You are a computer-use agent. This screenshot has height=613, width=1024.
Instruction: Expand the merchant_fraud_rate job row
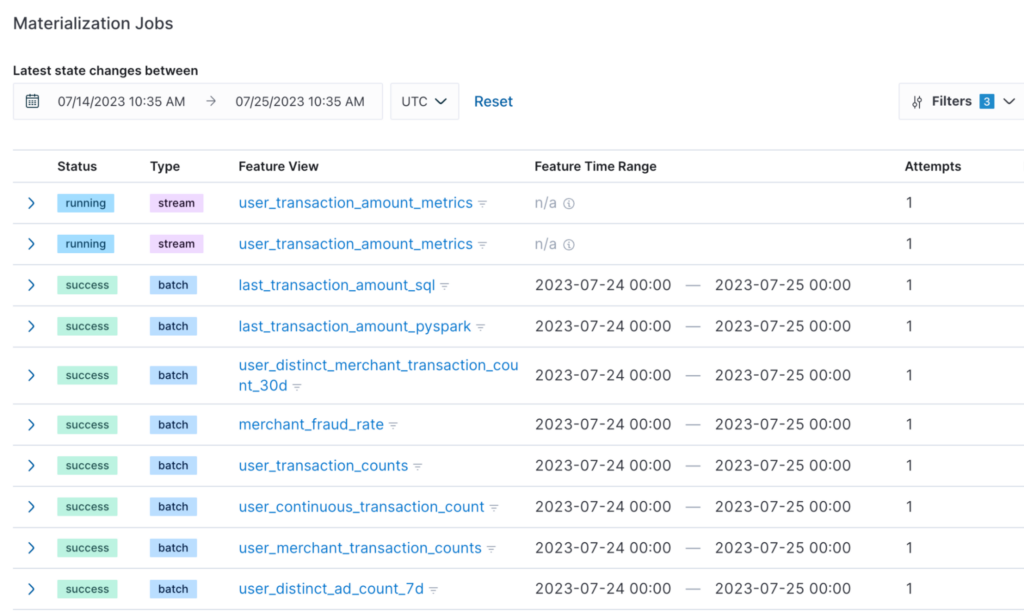(31, 425)
